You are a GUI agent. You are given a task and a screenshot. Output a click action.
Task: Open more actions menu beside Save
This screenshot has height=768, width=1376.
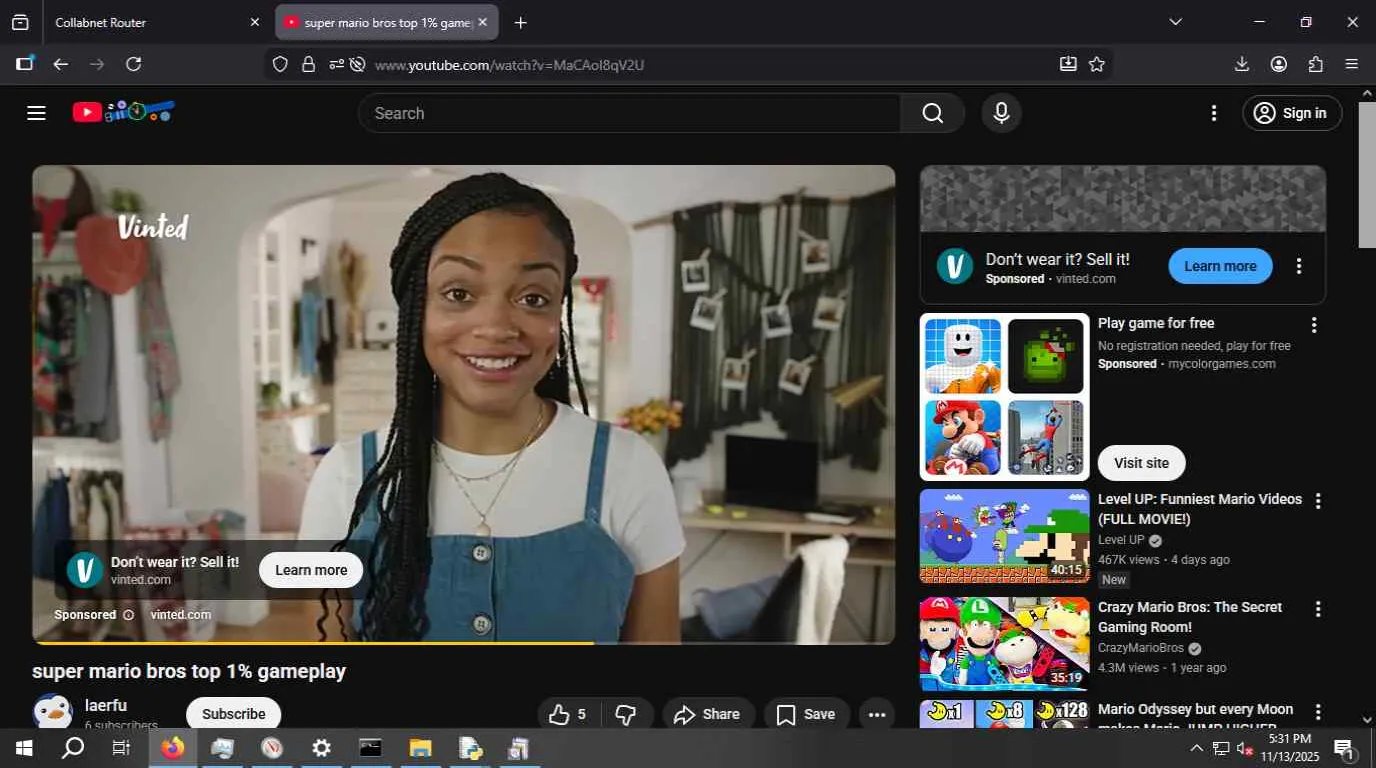click(877, 714)
